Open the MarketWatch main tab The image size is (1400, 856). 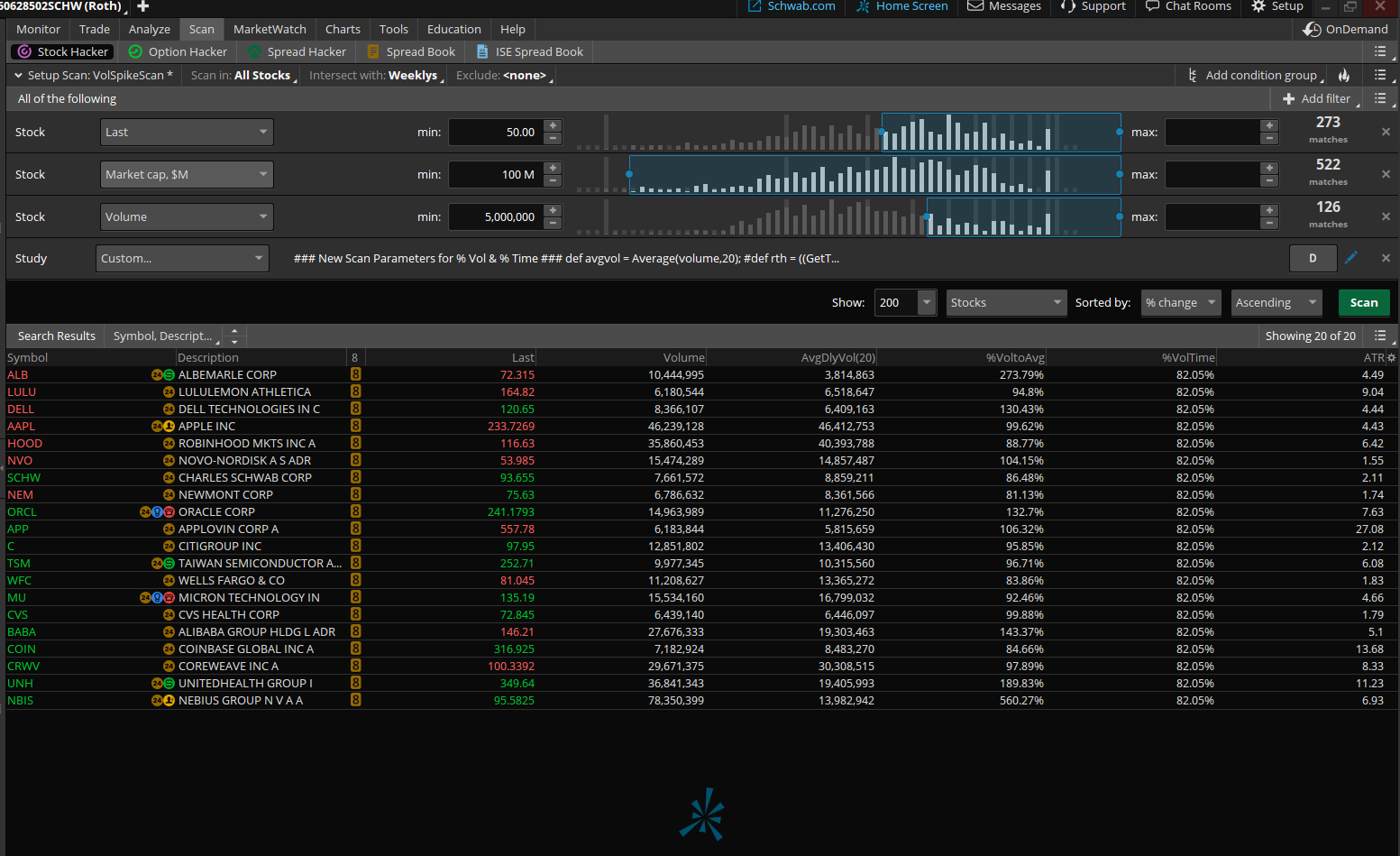click(270, 30)
